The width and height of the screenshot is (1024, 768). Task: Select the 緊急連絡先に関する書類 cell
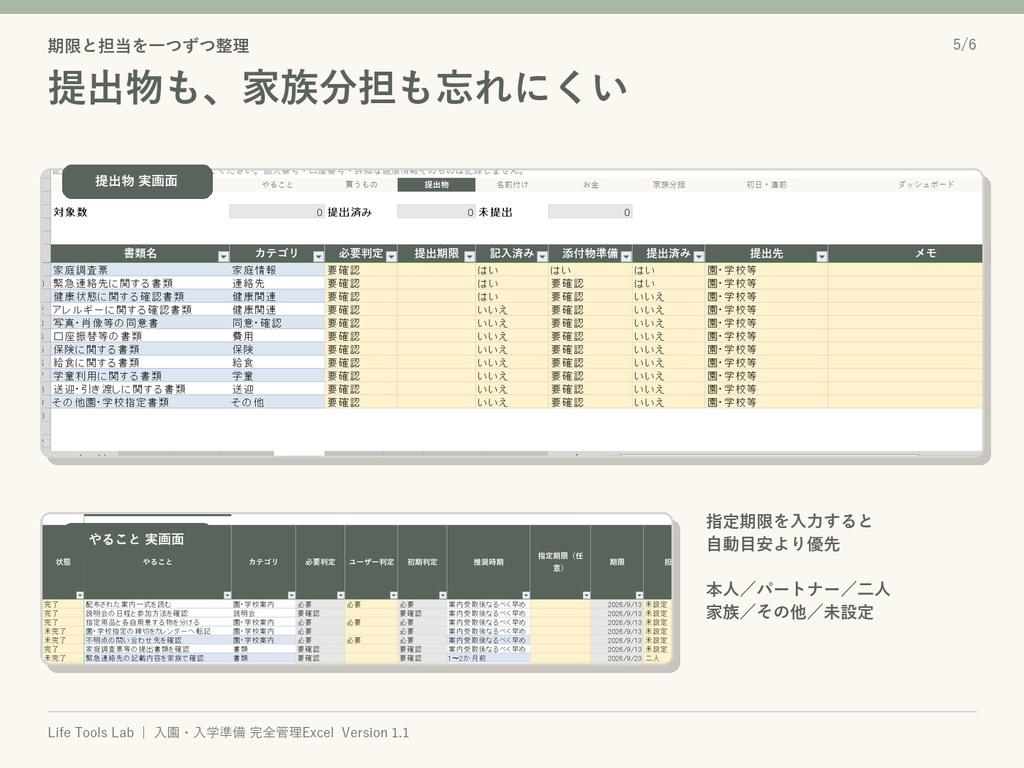click(x=139, y=283)
